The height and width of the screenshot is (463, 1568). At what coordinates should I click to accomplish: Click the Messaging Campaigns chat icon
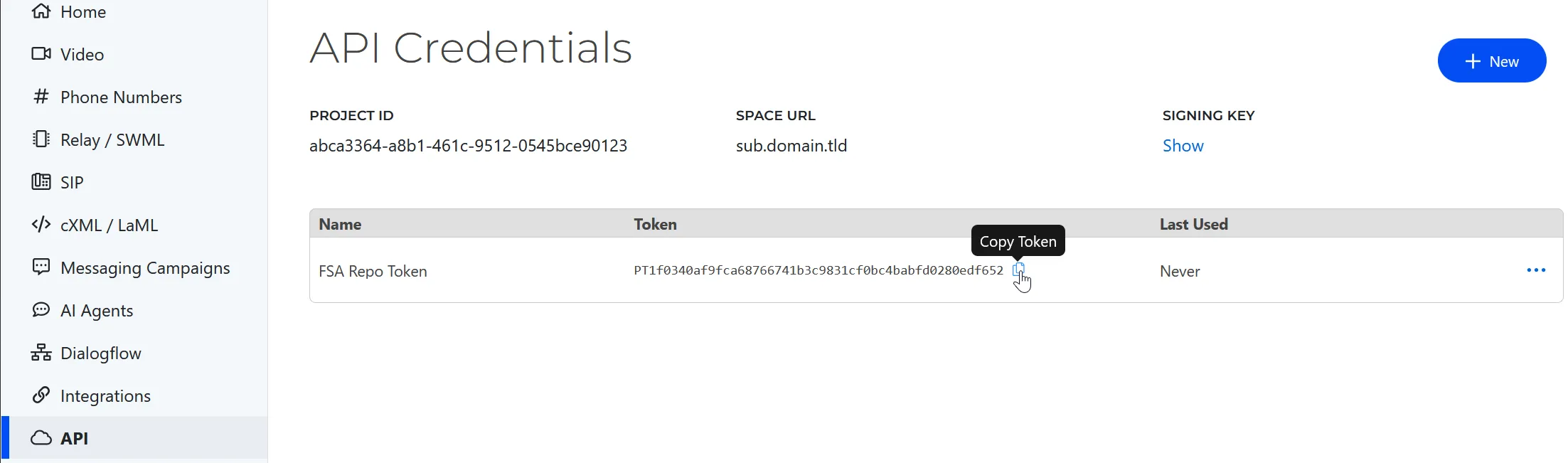click(41, 267)
